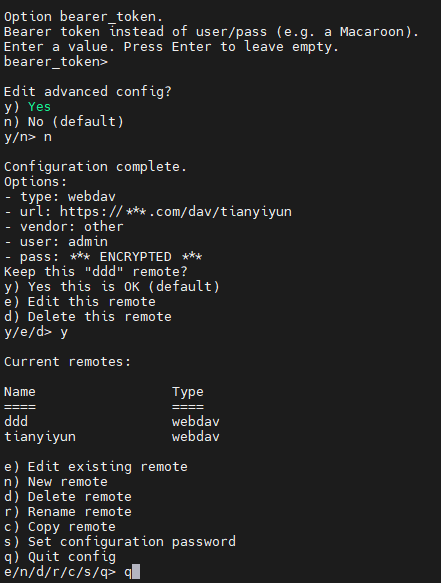
Task: Click the 'Edit existing remote' menu line
Action: (96, 467)
